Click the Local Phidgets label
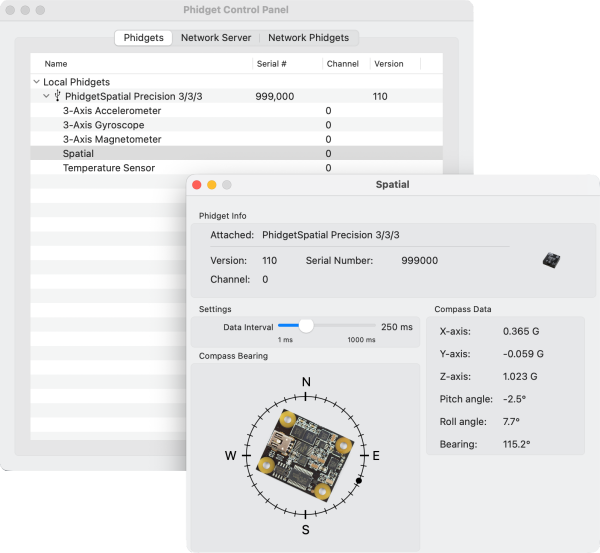This screenshot has width=600, height=553. click(x=77, y=82)
